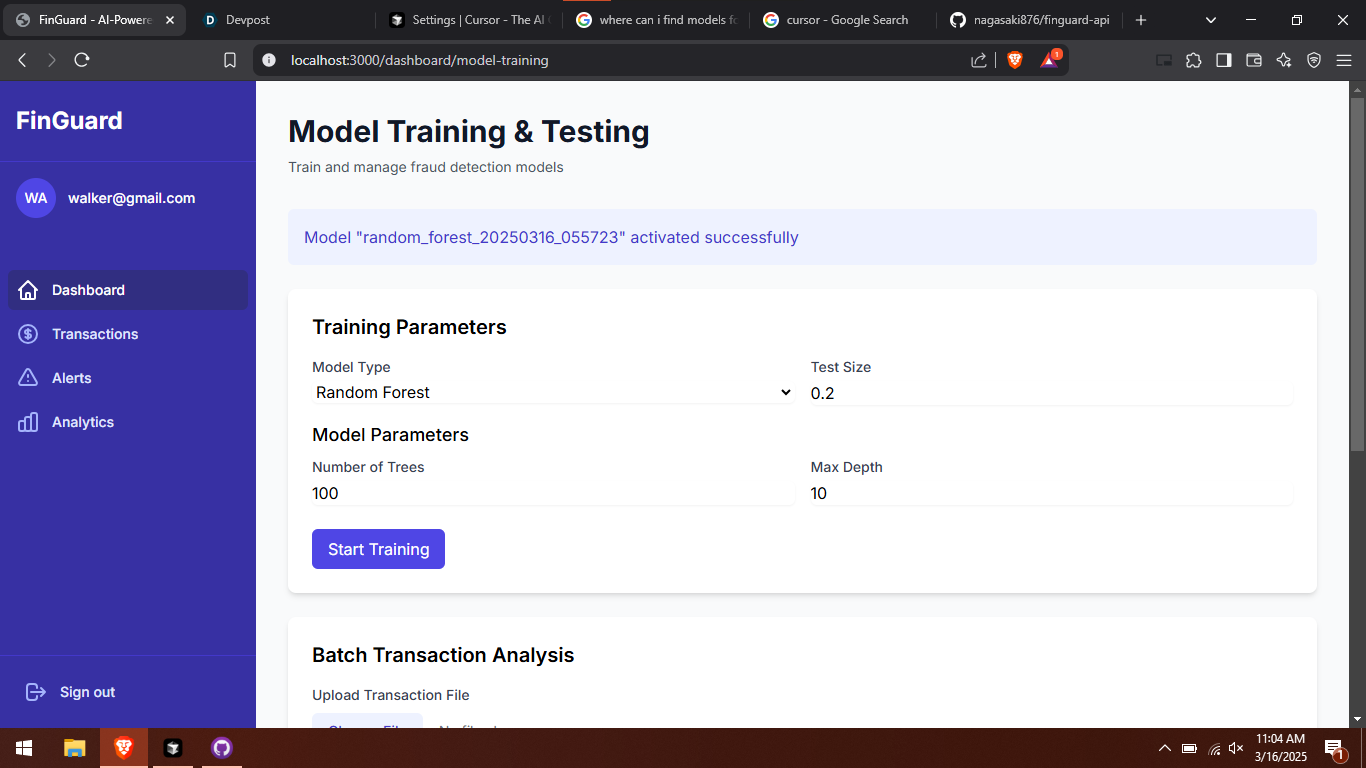Click the Alerts warning triangle icon
1366x768 pixels.
pyautogui.click(x=28, y=378)
